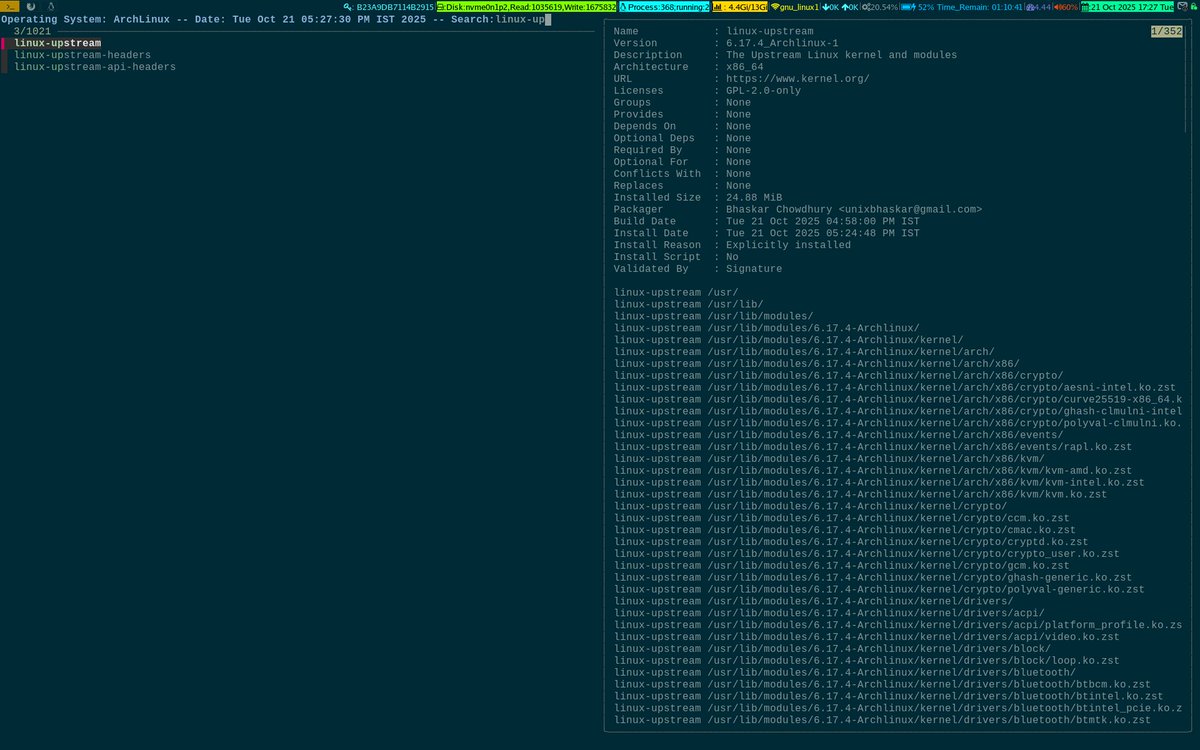Click the file line ending in kvm-amd.ko.zst
This screenshot has height=750, width=1200.
coord(873,470)
